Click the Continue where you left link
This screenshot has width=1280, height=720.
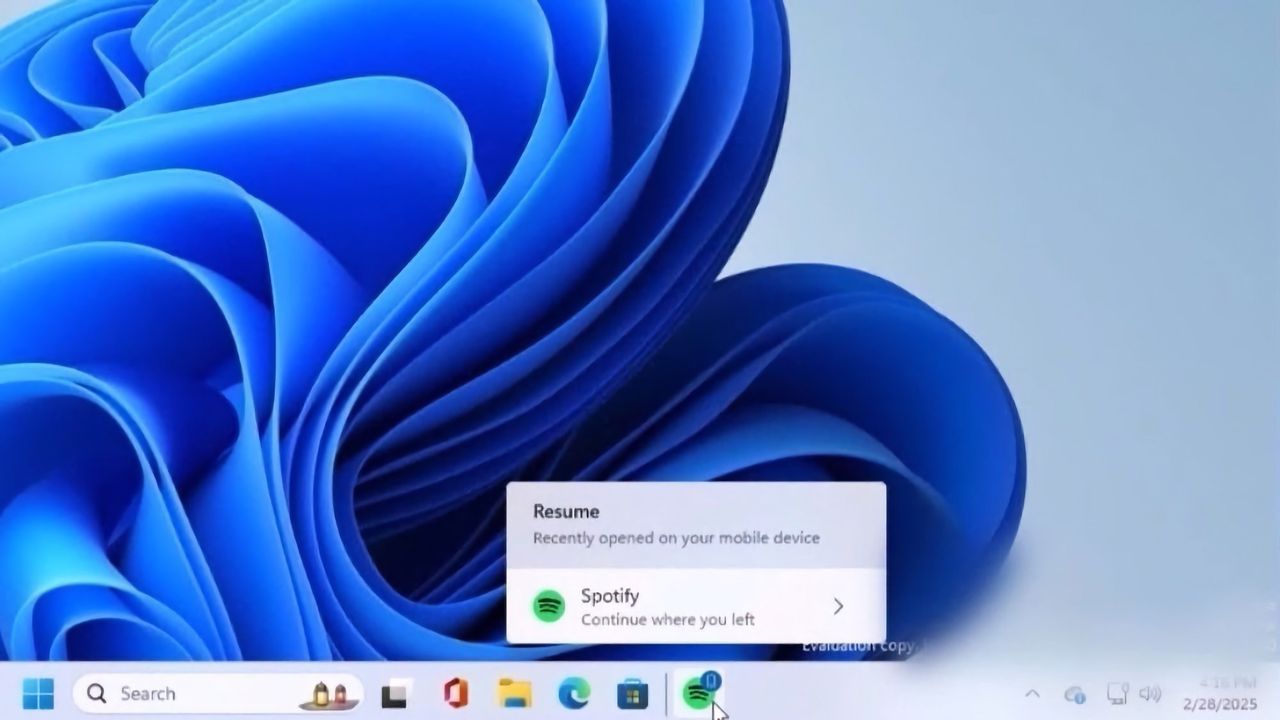(x=666, y=619)
